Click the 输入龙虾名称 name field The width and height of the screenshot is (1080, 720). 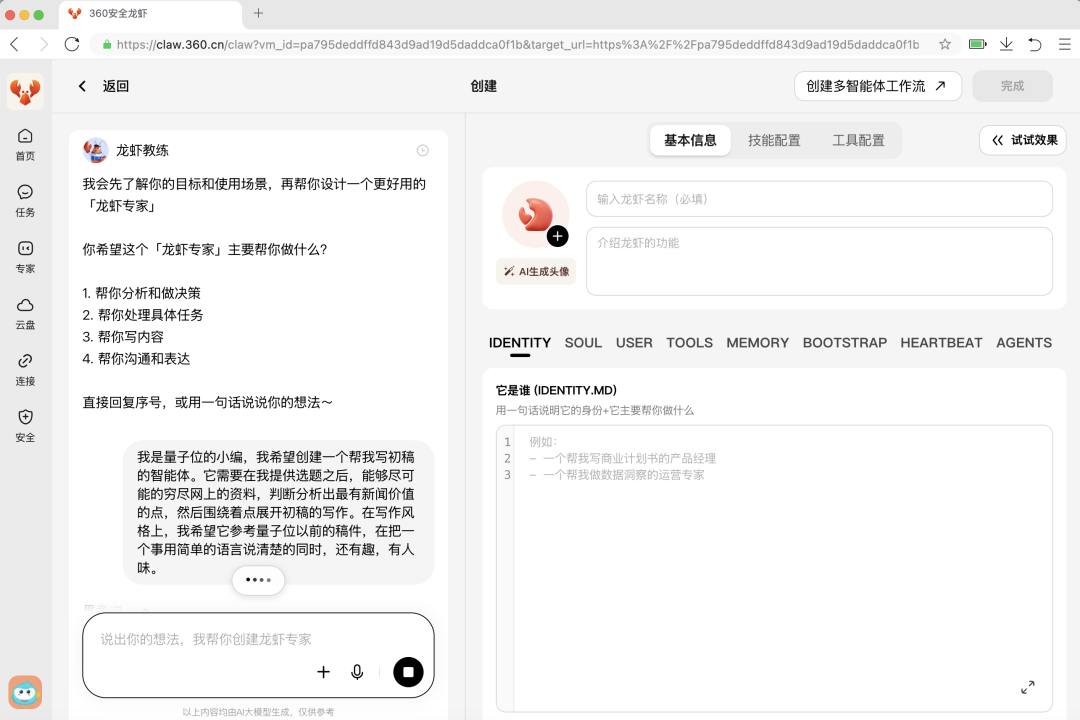[x=819, y=199]
